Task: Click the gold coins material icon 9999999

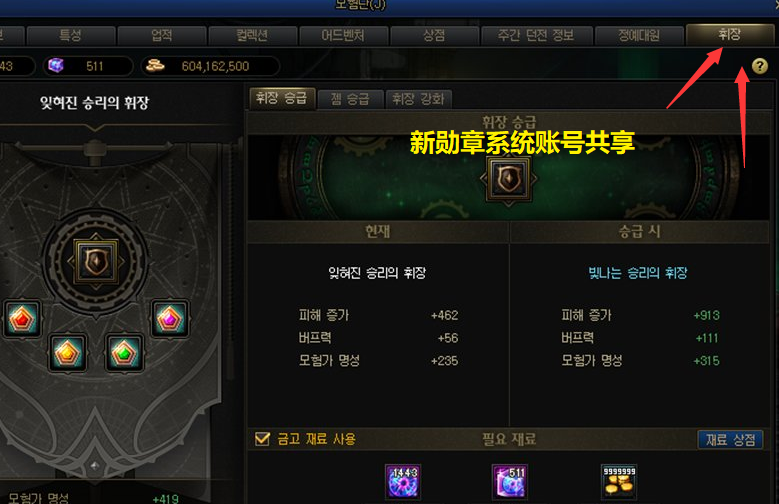Action: point(619,482)
